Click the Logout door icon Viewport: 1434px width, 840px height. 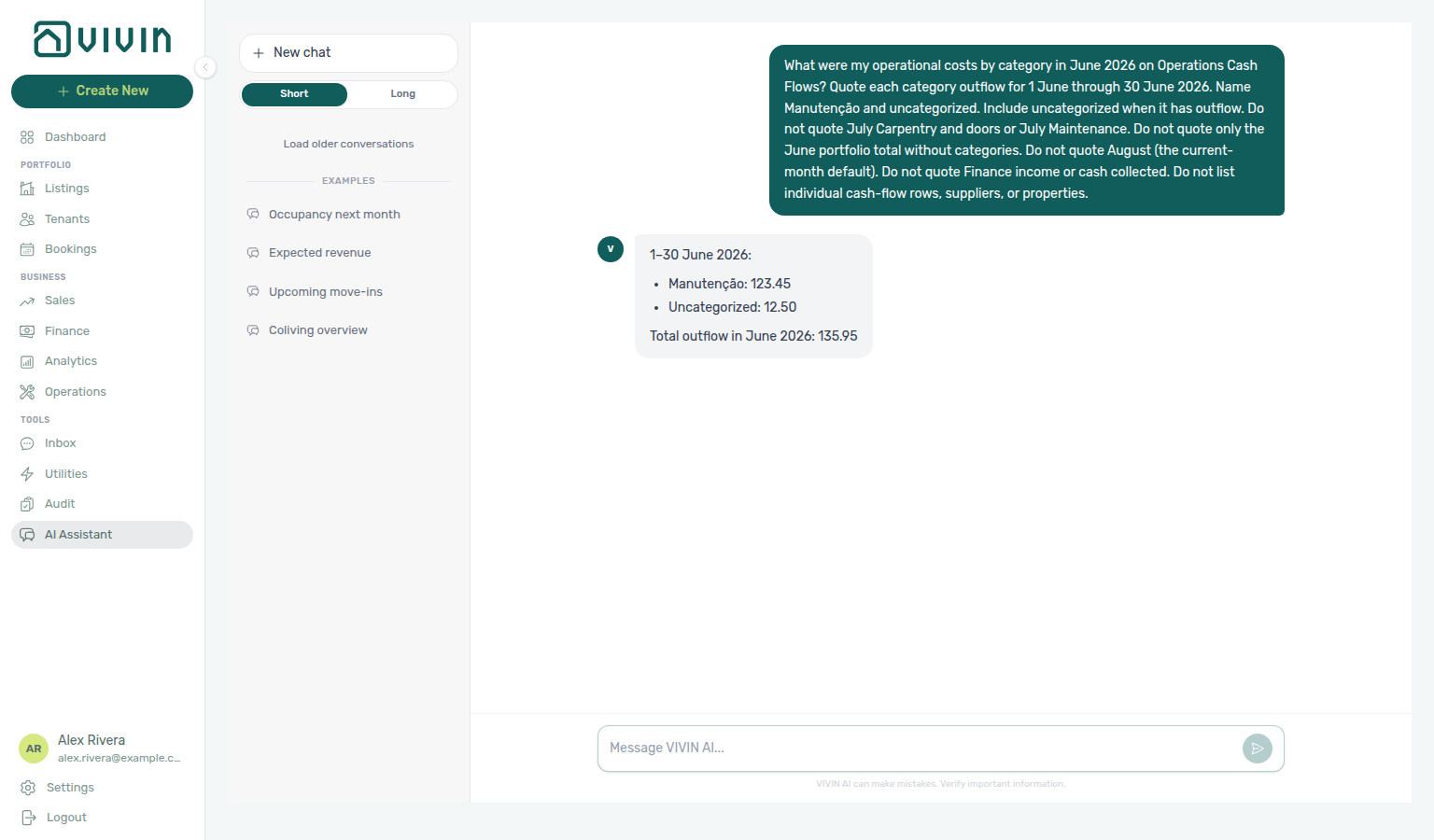[28, 818]
